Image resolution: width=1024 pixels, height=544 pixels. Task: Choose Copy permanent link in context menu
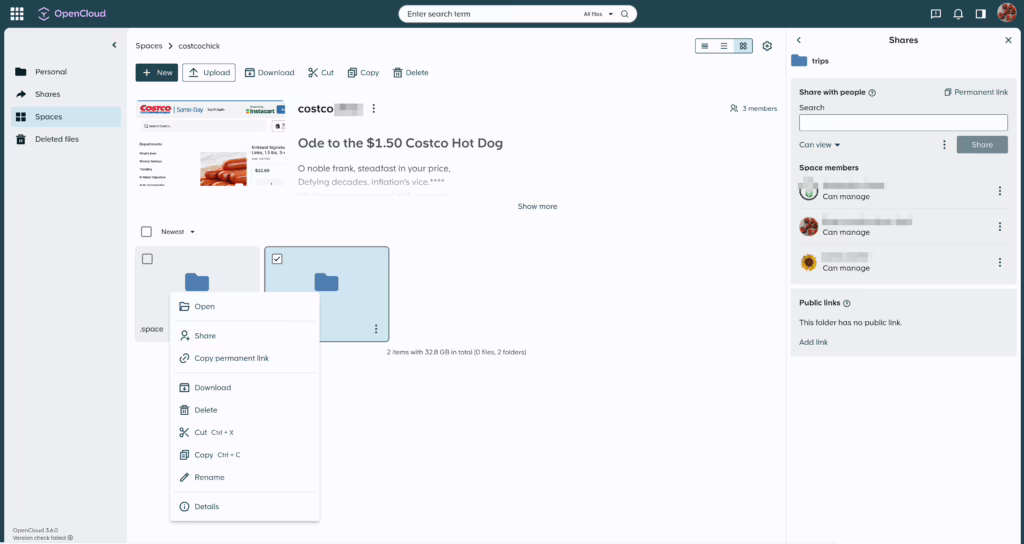(245, 359)
